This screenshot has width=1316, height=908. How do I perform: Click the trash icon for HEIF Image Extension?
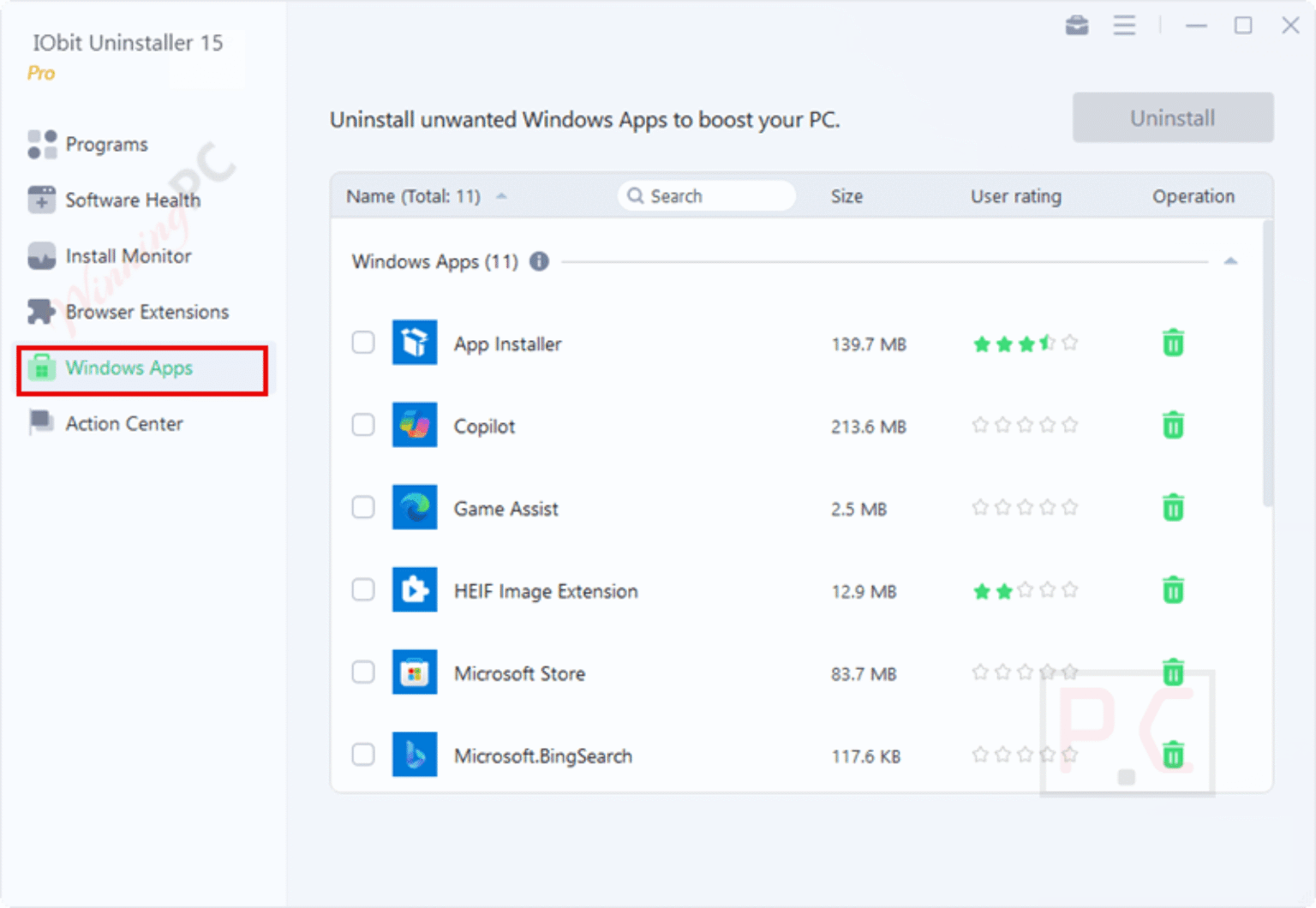(1173, 589)
